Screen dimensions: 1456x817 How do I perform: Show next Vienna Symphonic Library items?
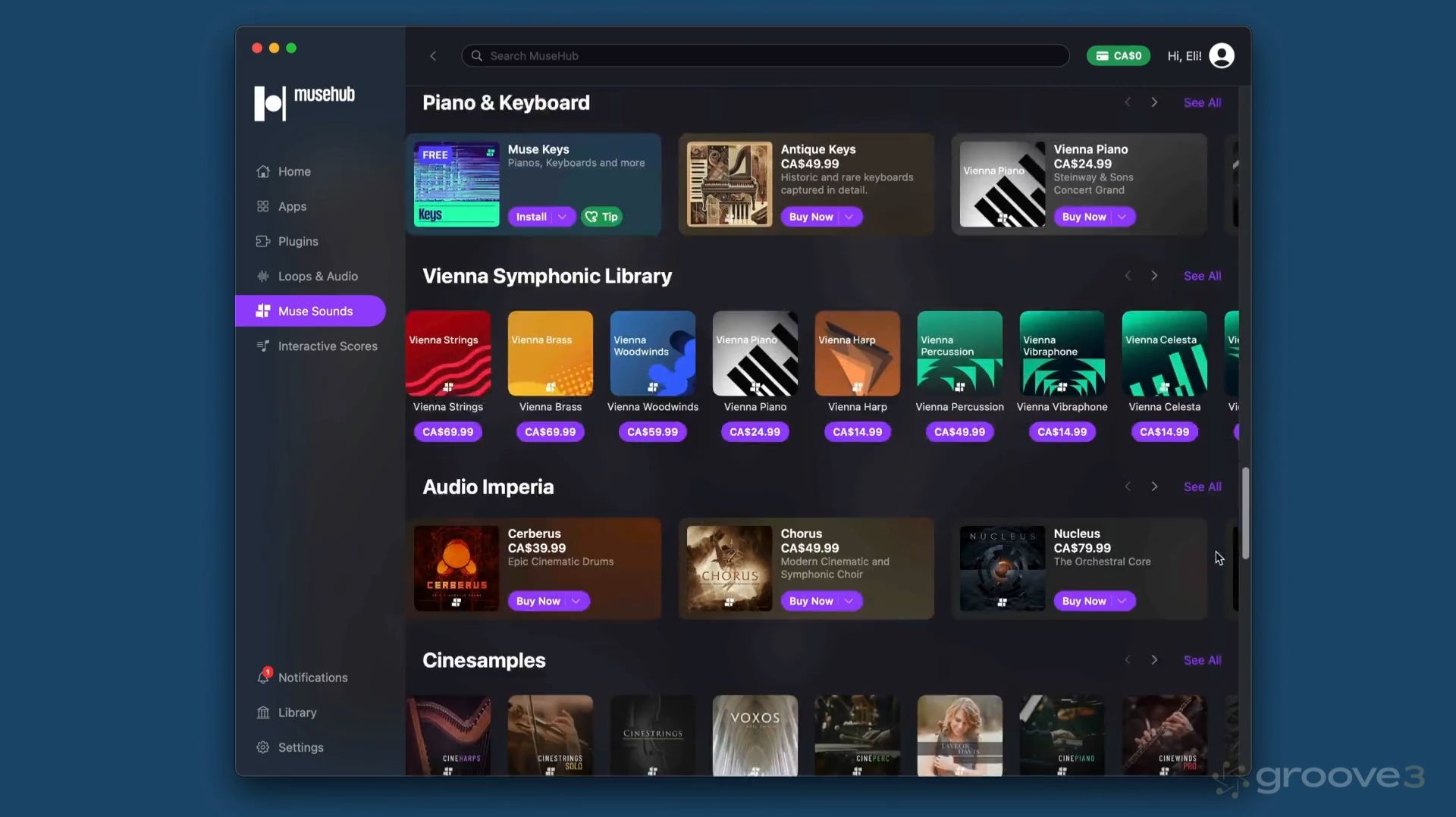(1154, 276)
